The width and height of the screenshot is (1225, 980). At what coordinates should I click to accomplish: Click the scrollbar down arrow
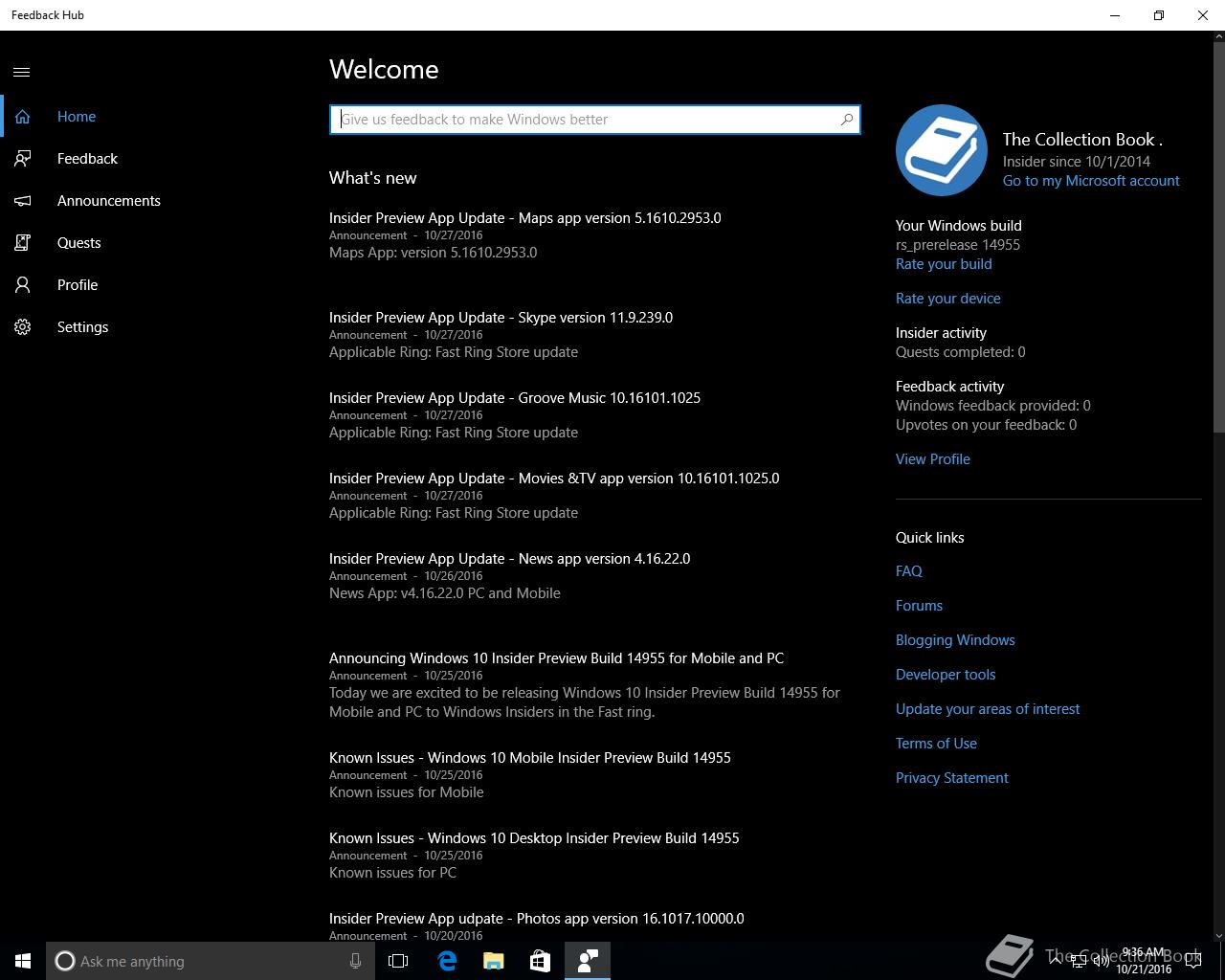[x=1217, y=935]
